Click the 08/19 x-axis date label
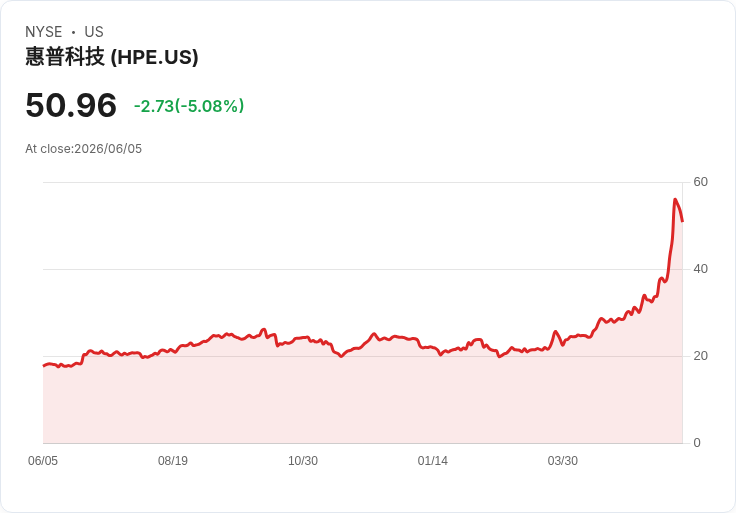736x513 pixels. point(173,461)
